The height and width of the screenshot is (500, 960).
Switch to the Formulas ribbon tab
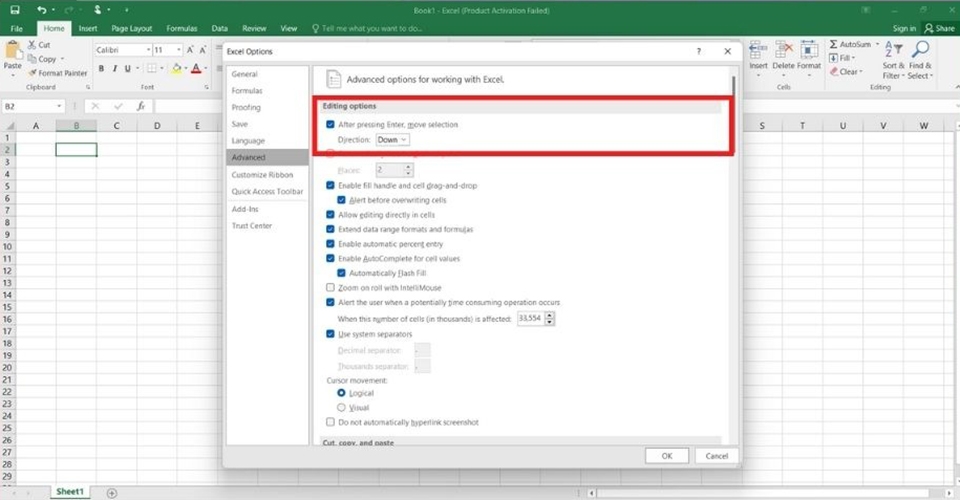pyautogui.click(x=182, y=28)
